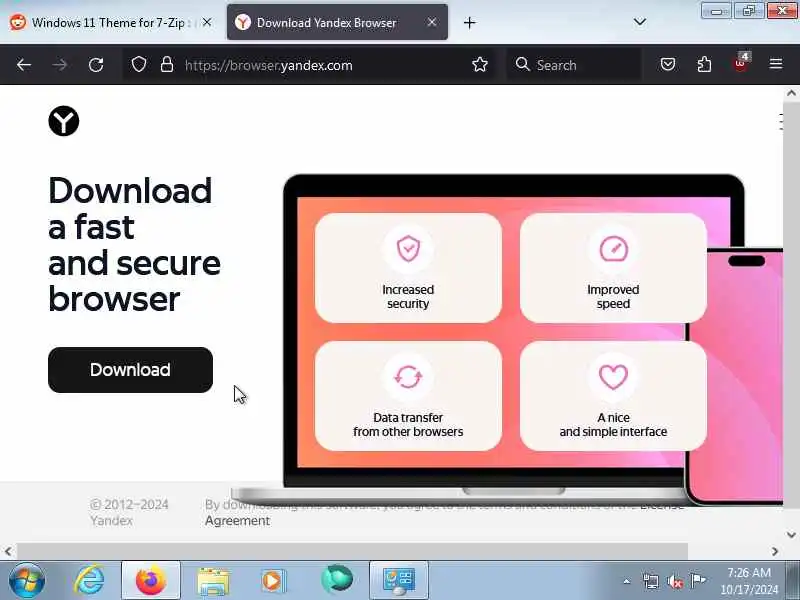Click the nice and simple interface heart icon
The image size is (800, 600).
[613, 377]
